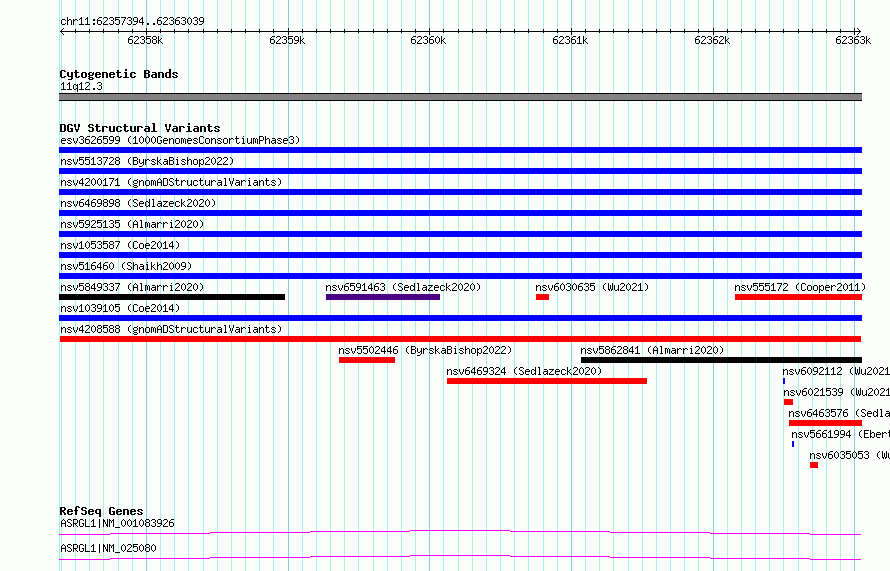Viewport: 890px width, 571px height.
Task: Select the nsv5925135 (Almarri2020) label
Action: tap(132, 224)
